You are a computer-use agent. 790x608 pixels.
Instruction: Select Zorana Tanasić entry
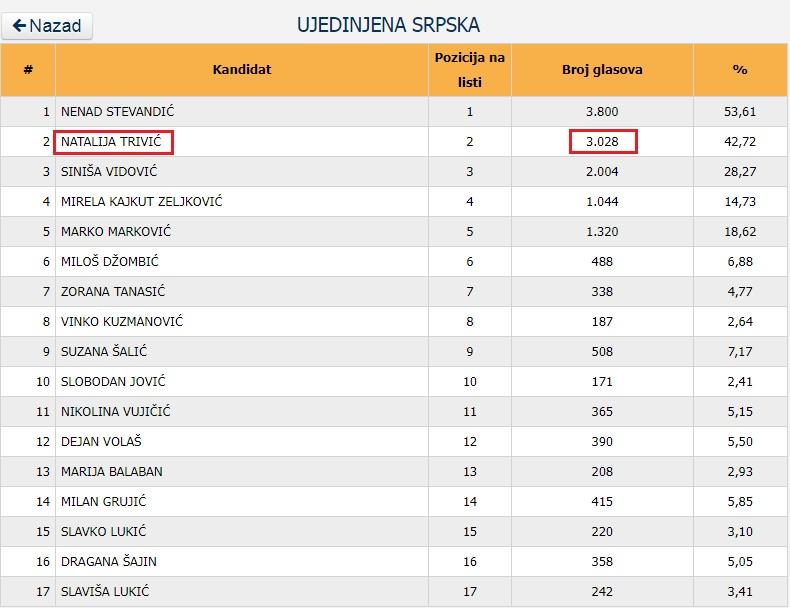click(113, 292)
